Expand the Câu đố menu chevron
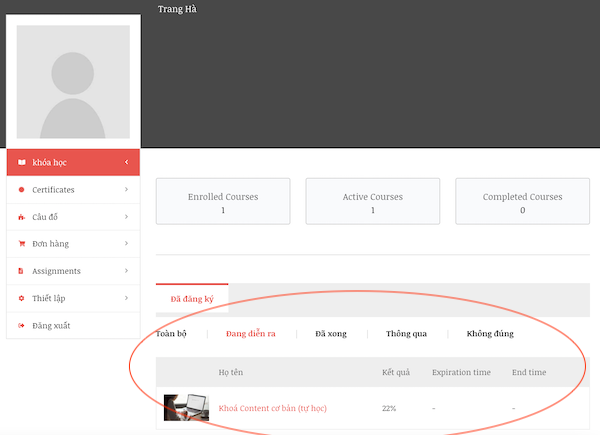600x435 pixels. [x=126, y=217]
